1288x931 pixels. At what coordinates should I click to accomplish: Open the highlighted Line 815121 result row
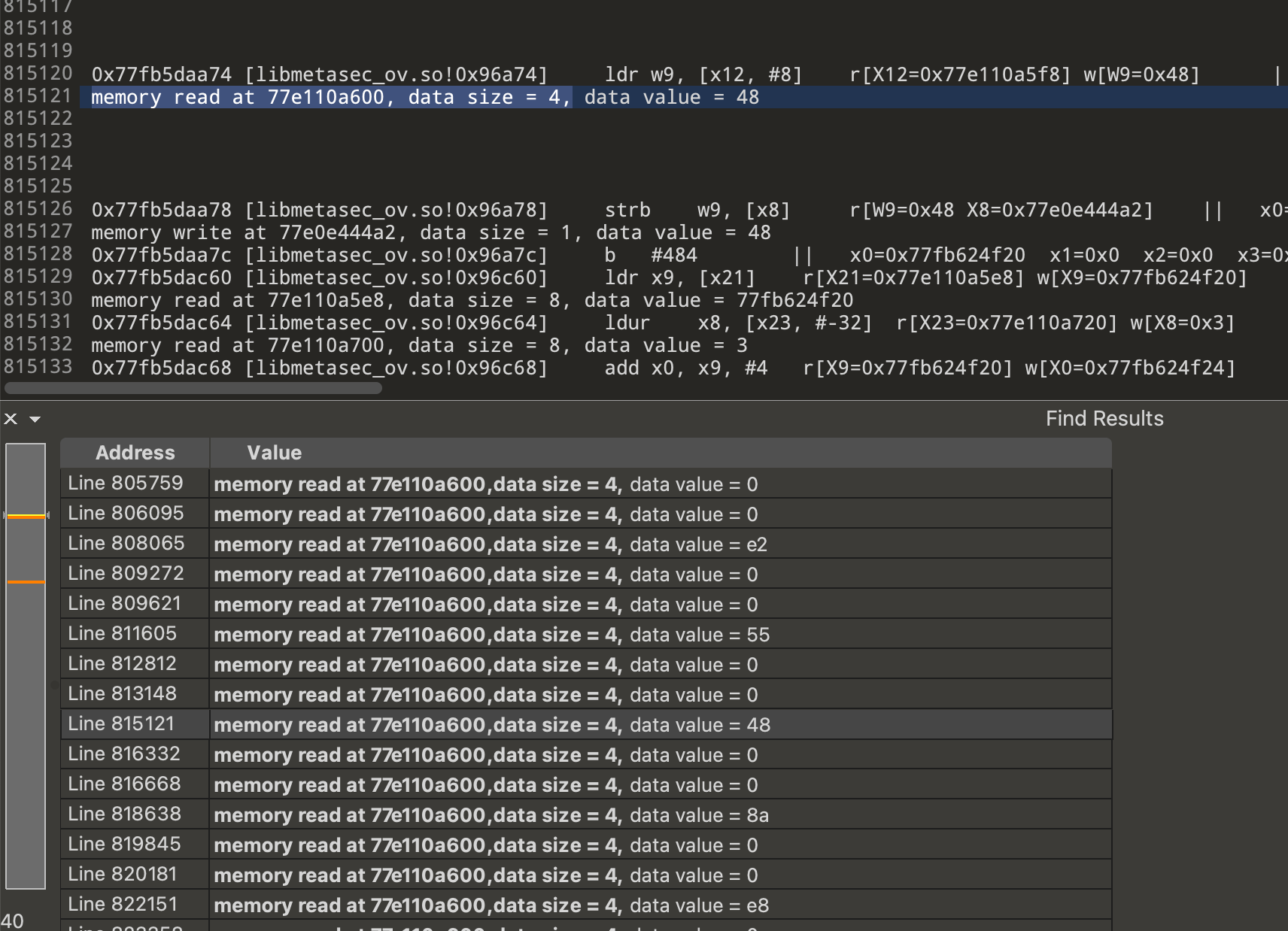491,725
